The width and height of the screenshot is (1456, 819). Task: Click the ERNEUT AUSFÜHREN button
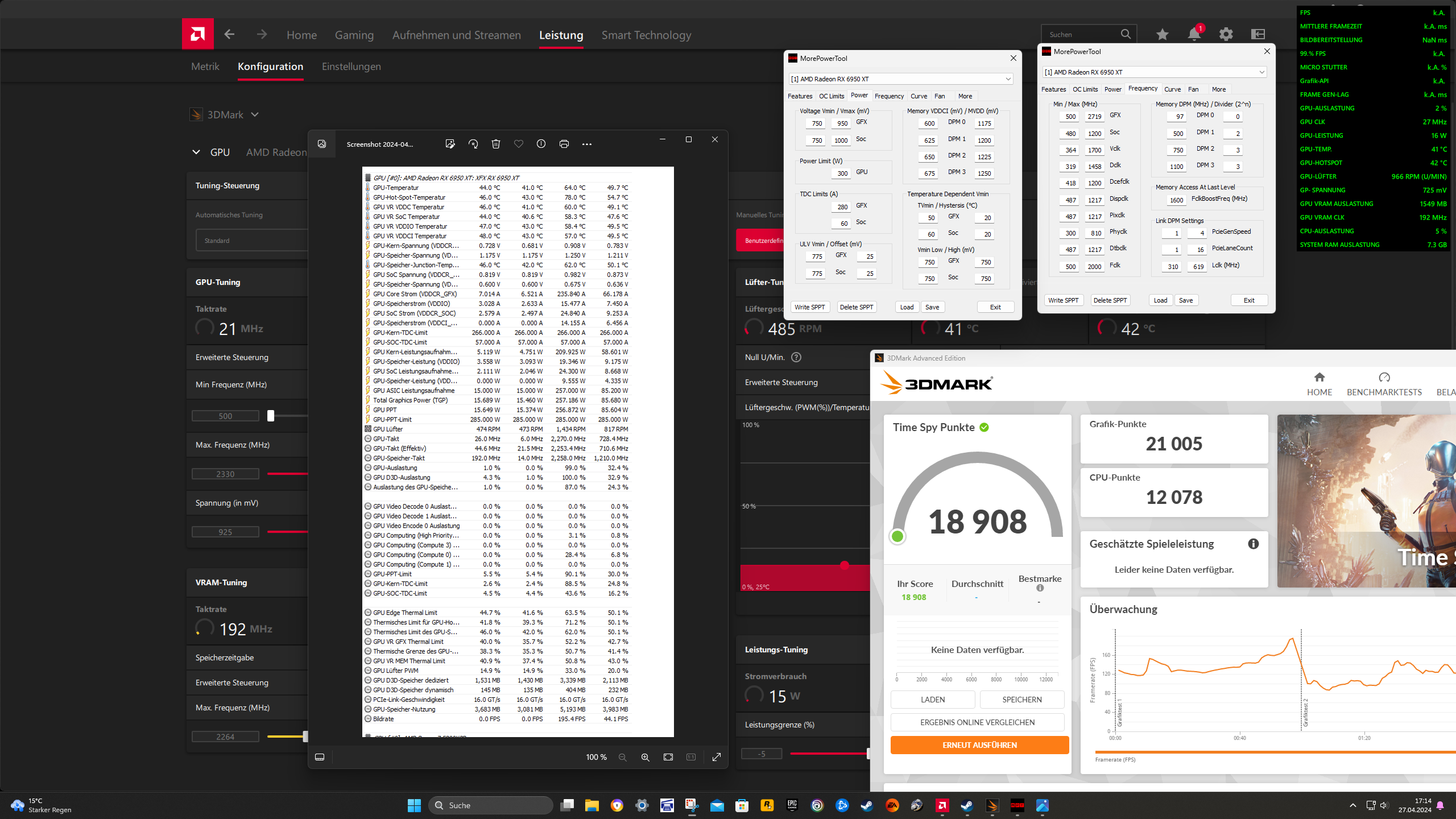[x=979, y=745]
